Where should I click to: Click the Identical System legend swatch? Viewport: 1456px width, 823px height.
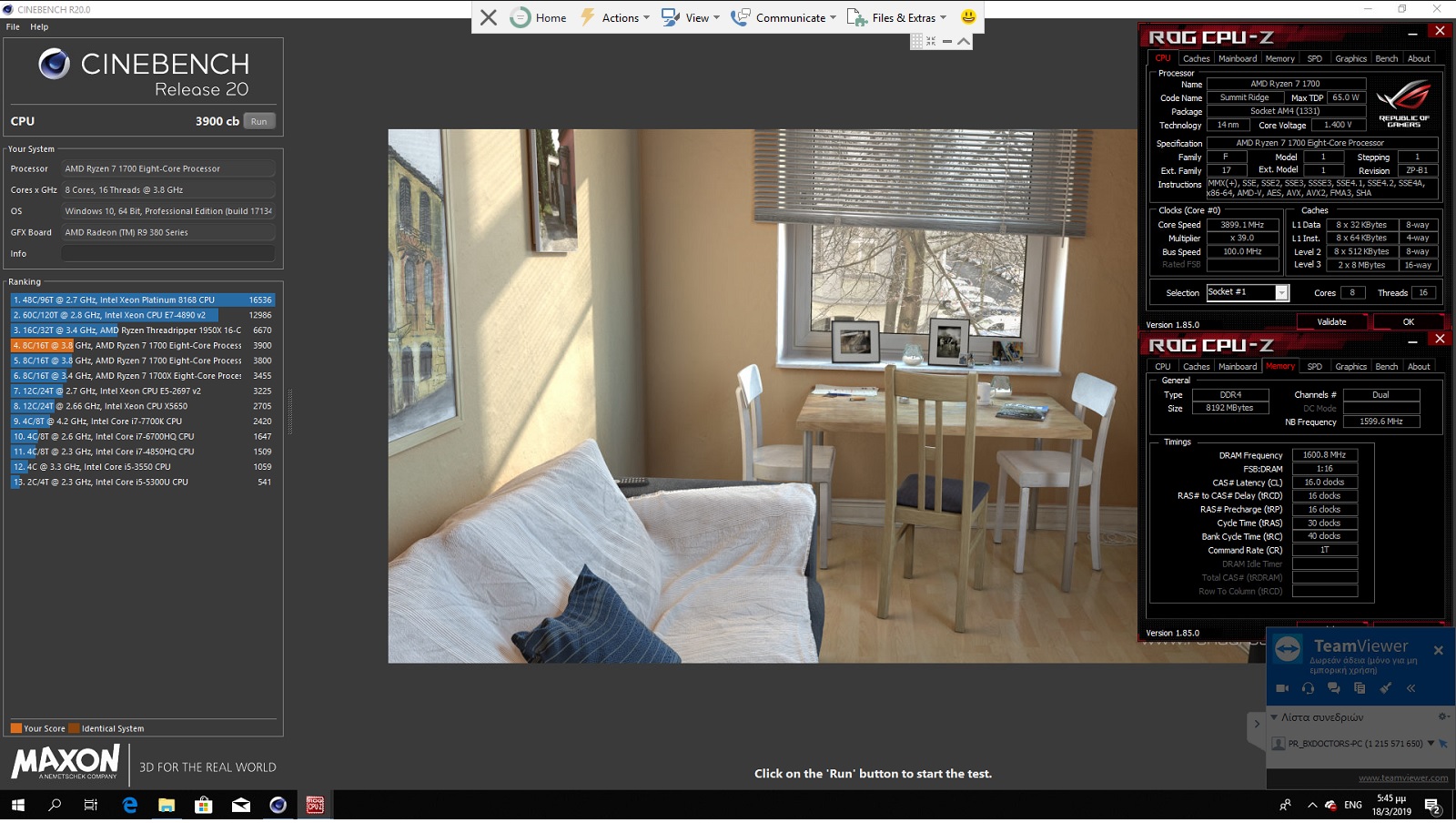point(75,728)
